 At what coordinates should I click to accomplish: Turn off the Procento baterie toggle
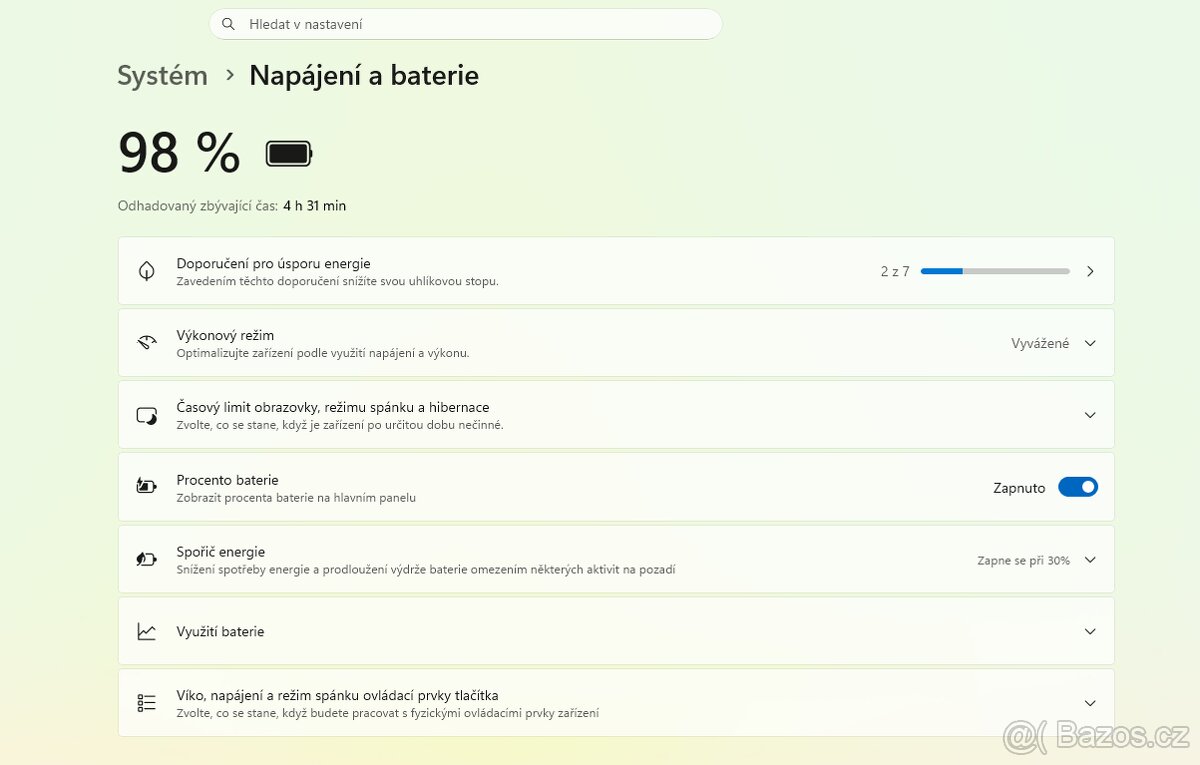pyautogui.click(x=1078, y=487)
